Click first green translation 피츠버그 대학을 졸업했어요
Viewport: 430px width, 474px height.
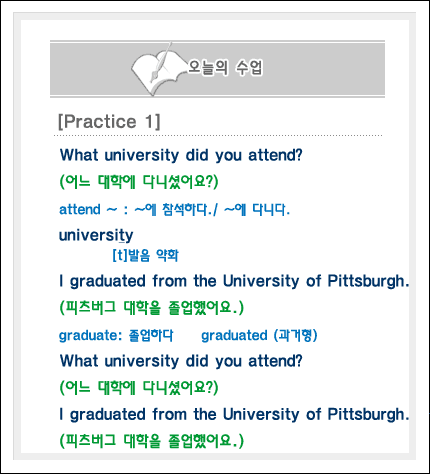(152, 307)
